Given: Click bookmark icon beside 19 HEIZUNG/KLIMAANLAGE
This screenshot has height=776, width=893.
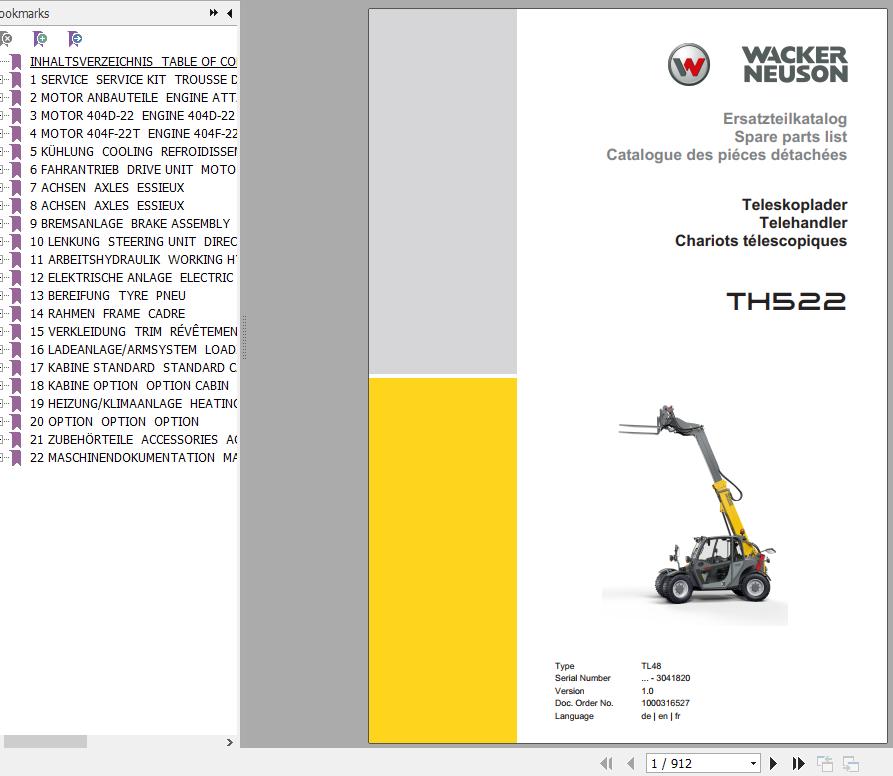Looking at the screenshot, I should (x=17, y=404).
